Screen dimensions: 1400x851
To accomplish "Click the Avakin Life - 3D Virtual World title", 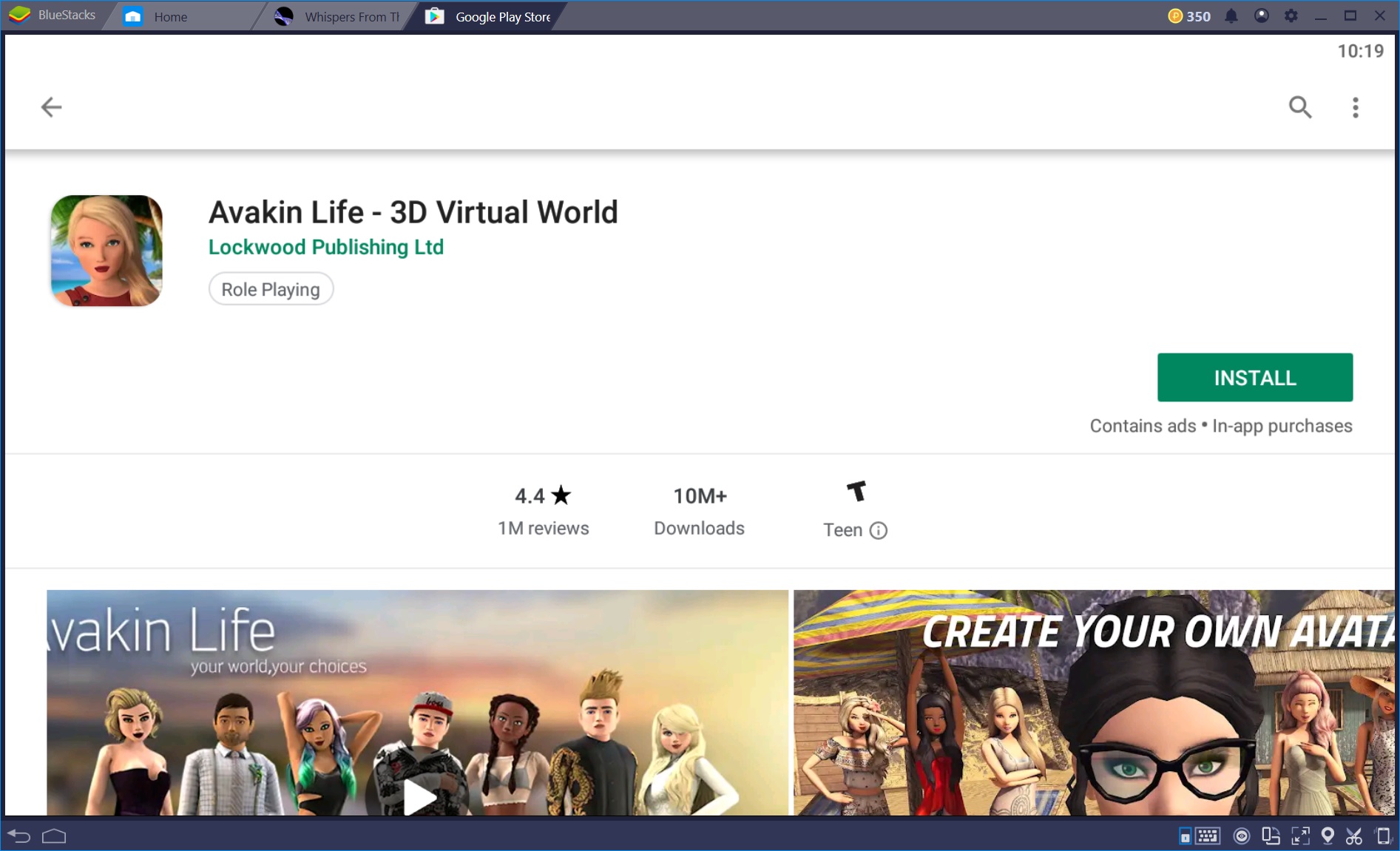I will (413, 212).
